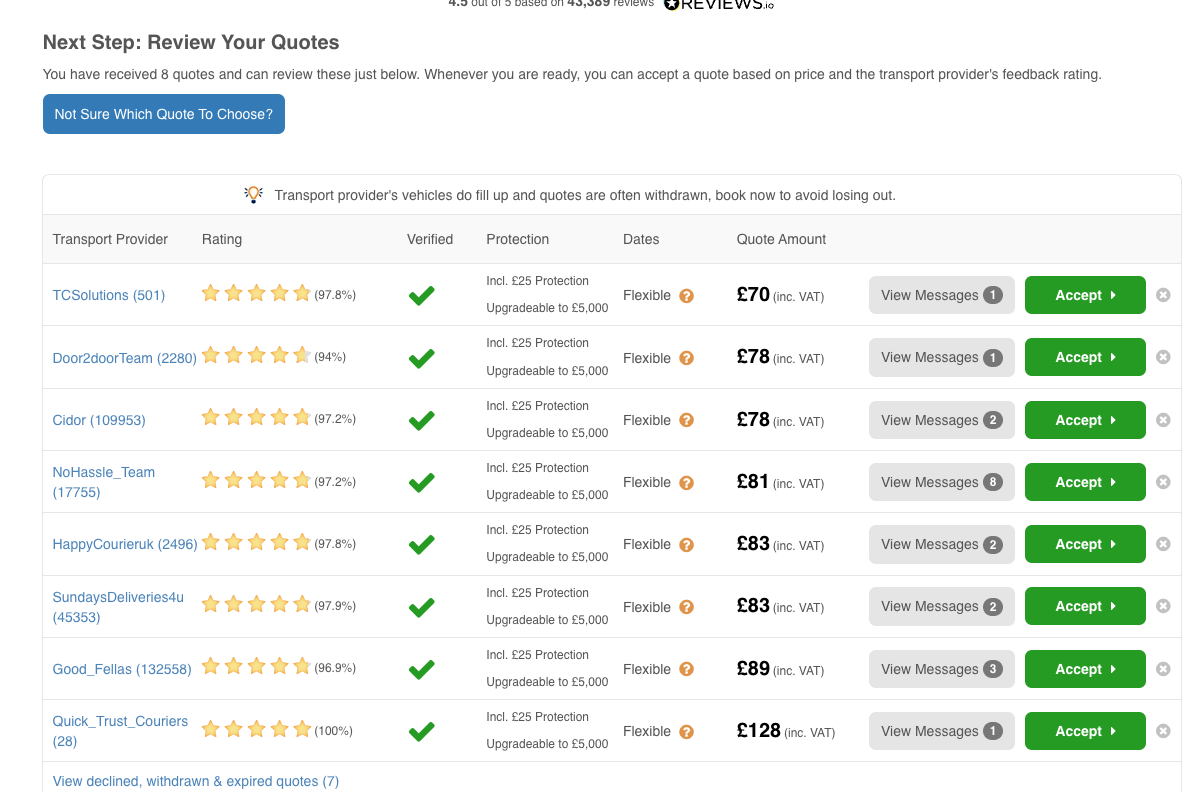
Task: Click the help icon beside TCSolutions Flexible dates
Action: 687,296
